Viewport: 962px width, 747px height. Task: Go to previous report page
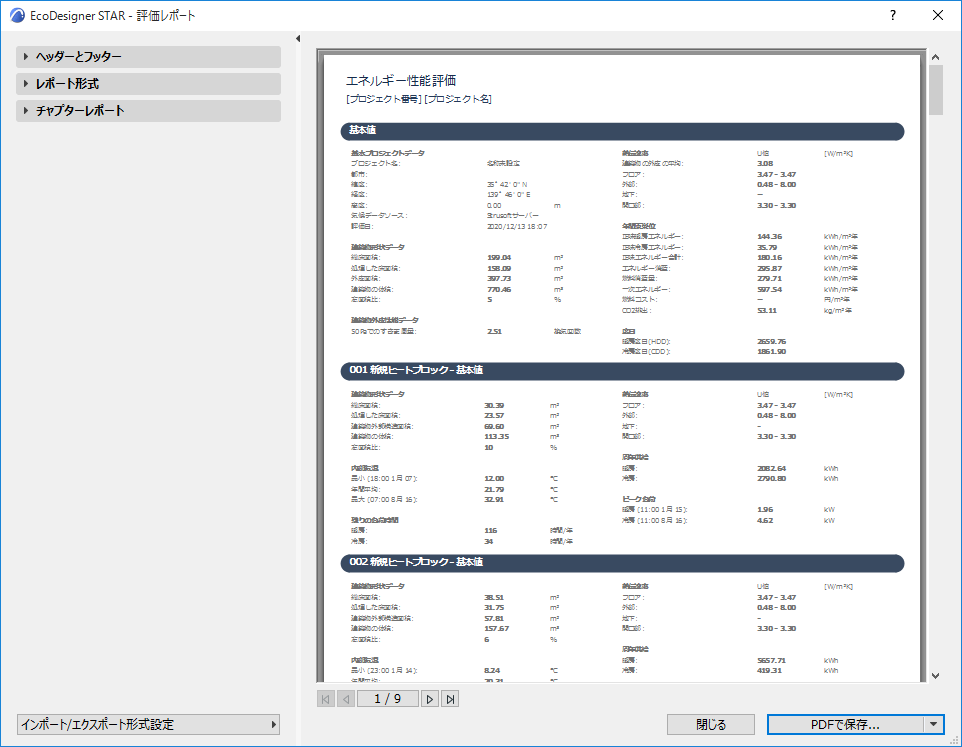346,699
